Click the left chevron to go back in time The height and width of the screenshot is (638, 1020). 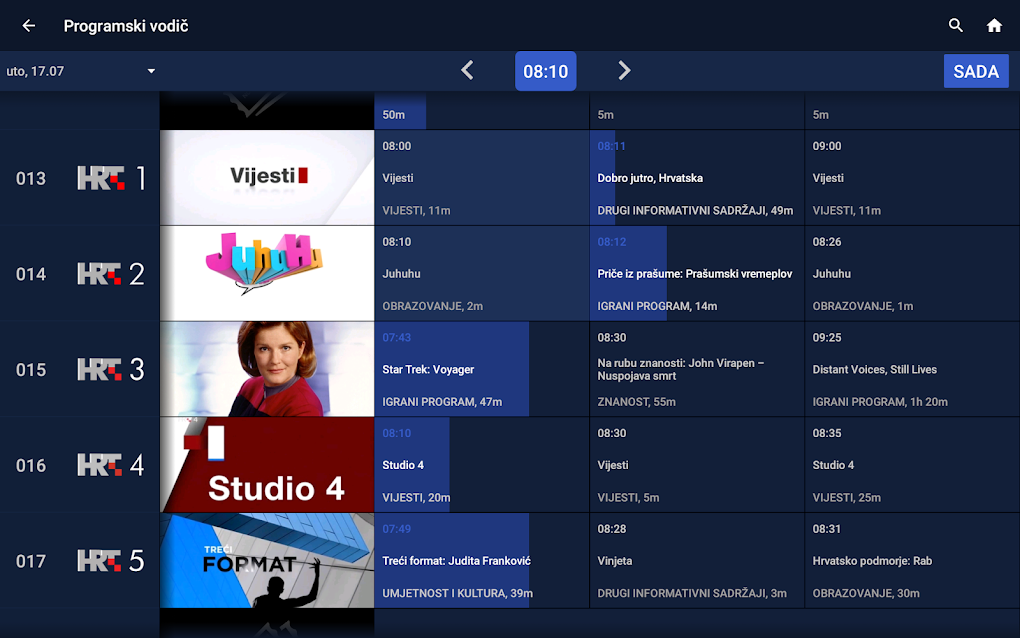466,71
